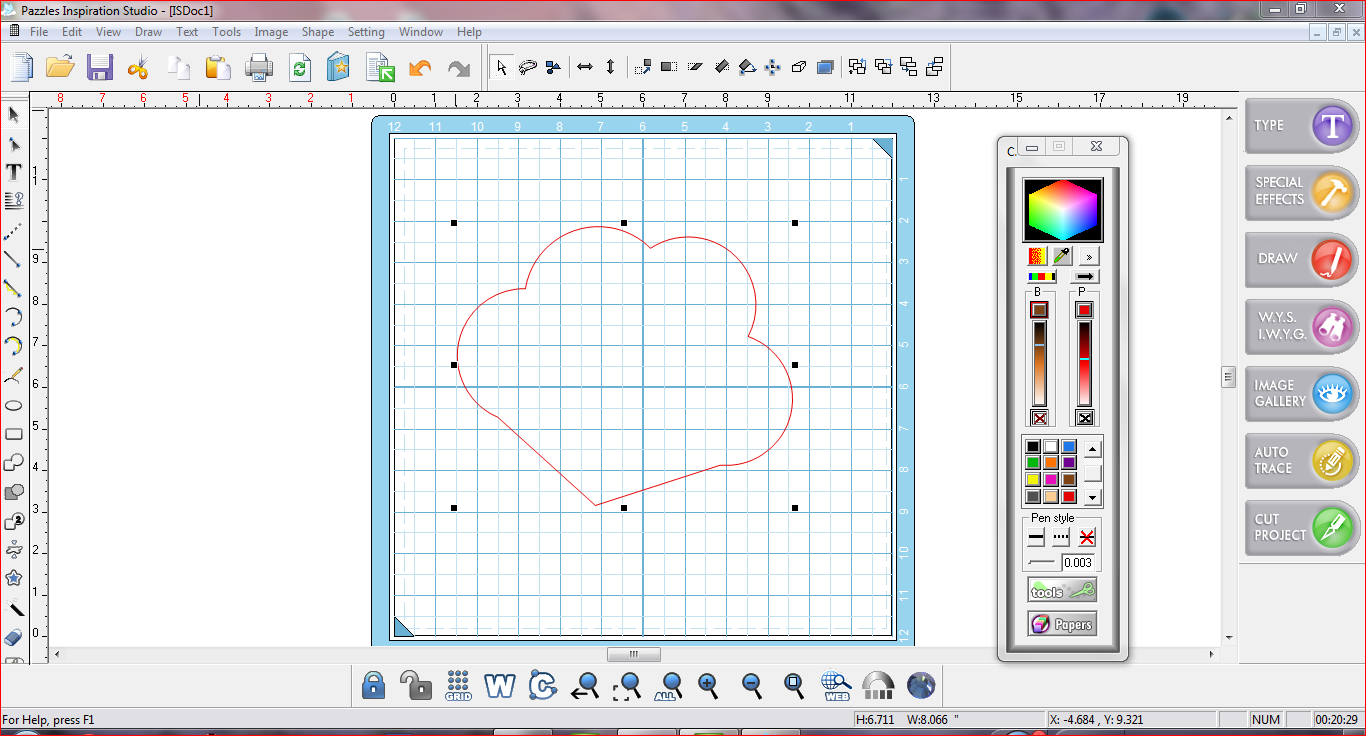The image size is (1366, 736).
Task: Turn off pen color with X box
Action: click(1085, 418)
